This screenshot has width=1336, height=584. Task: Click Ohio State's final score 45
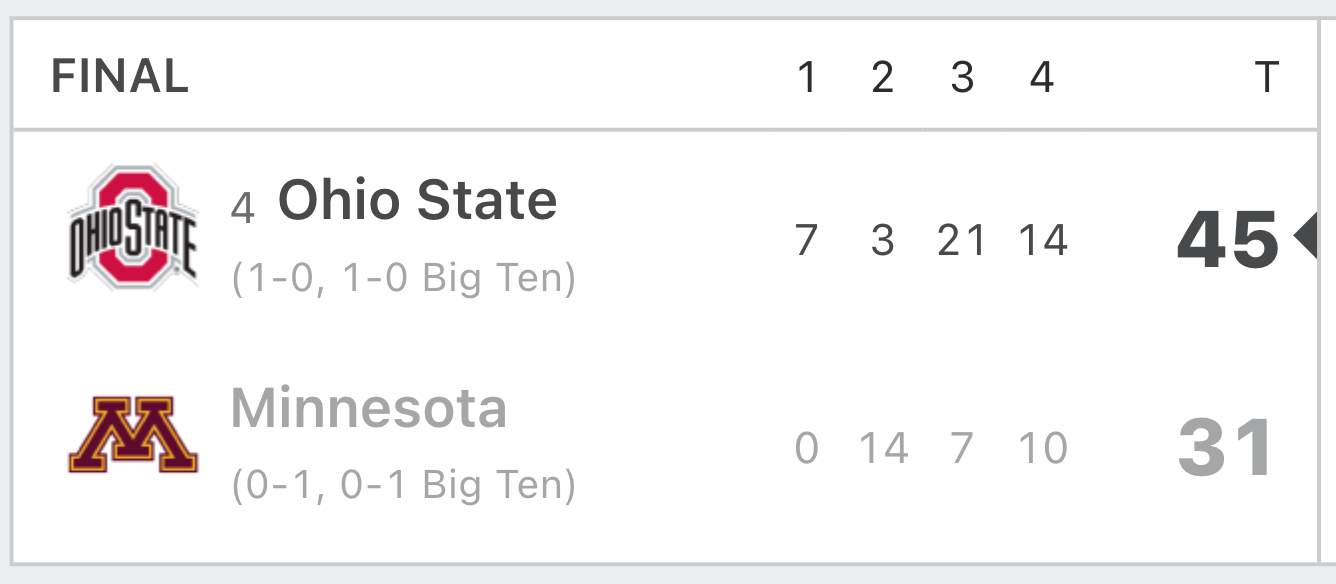pyautogui.click(x=1228, y=240)
